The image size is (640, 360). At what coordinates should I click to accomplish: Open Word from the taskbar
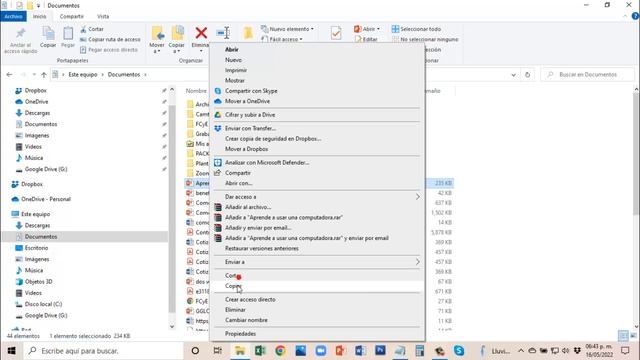360,351
